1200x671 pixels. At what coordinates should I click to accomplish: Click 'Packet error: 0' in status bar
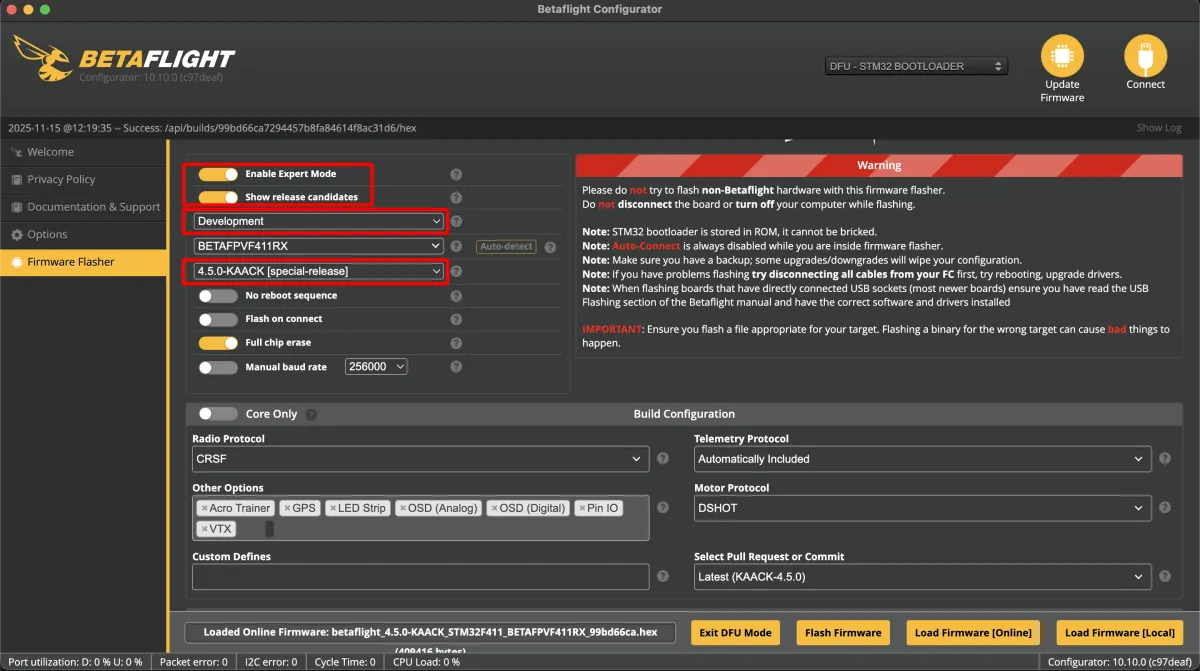tap(193, 662)
